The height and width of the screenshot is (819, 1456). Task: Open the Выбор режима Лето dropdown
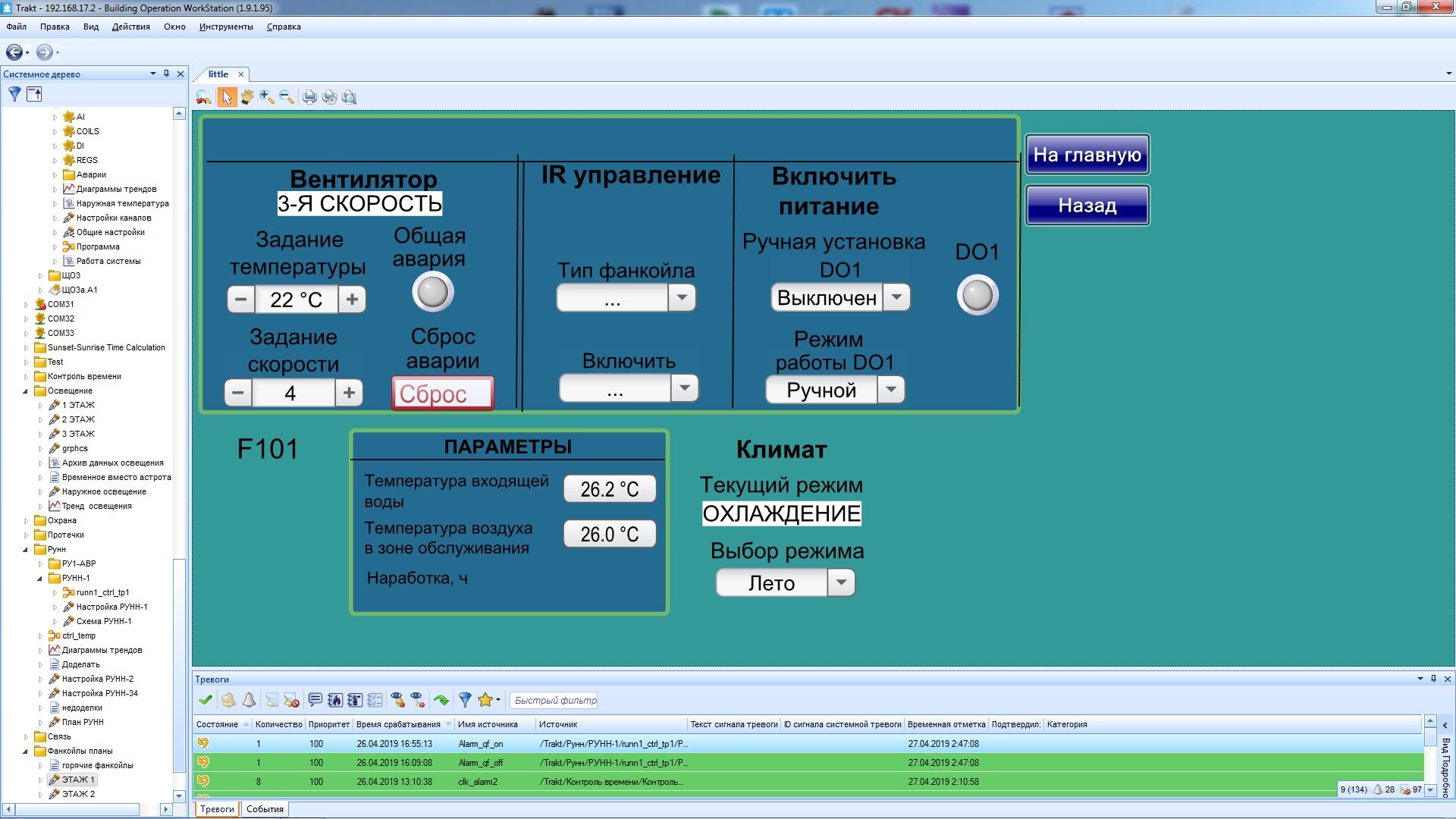tap(840, 583)
